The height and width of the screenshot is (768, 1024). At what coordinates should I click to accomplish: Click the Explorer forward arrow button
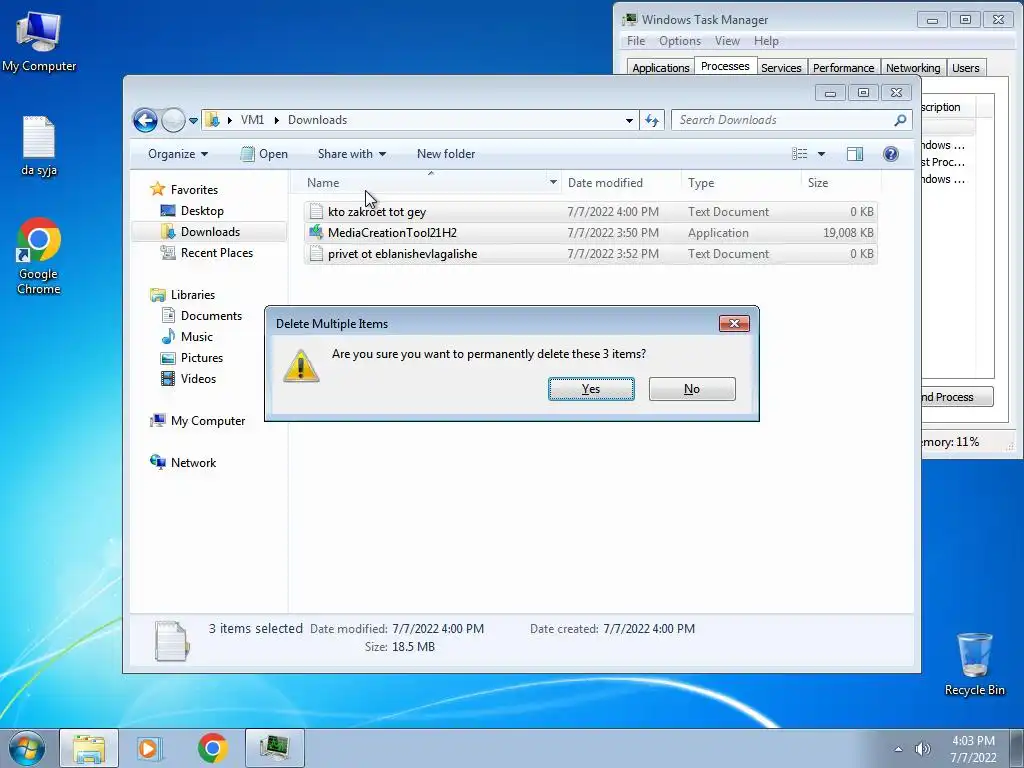173,120
